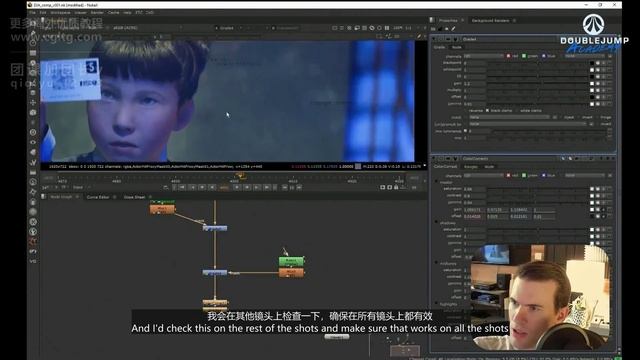The height and width of the screenshot is (360, 640).
Task: Collapse the shadows section in ColorCorrect
Action: tap(437, 223)
